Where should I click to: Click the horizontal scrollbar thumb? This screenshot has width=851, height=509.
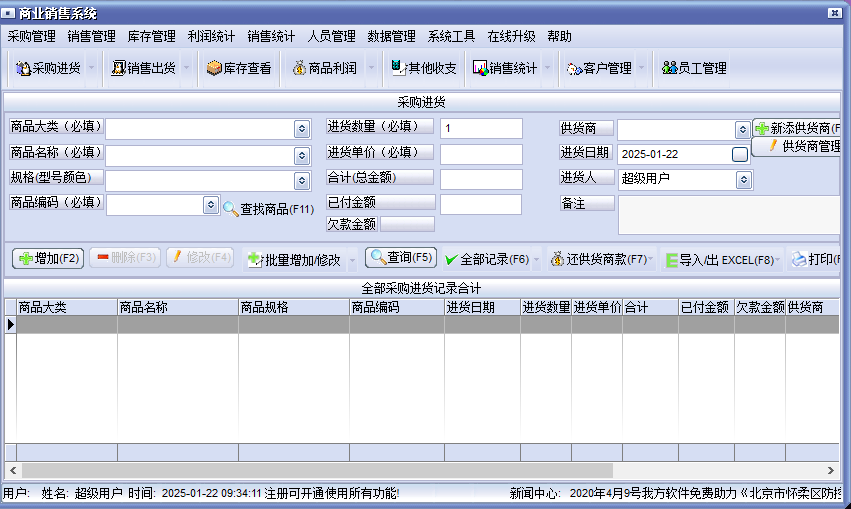(x=317, y=470)
